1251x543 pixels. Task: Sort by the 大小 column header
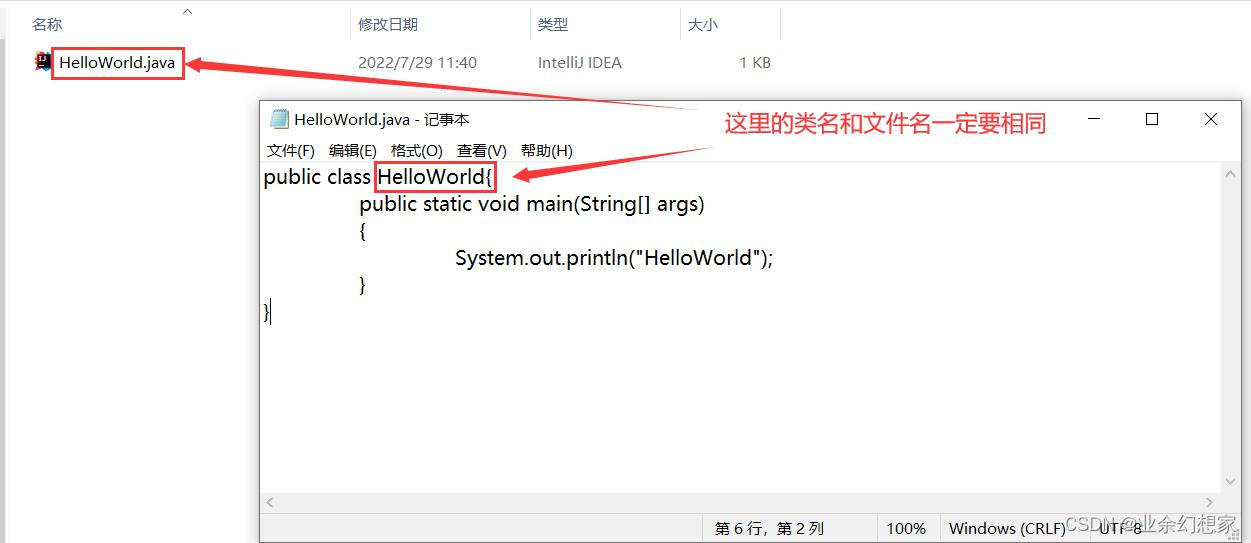coord(703,24)
